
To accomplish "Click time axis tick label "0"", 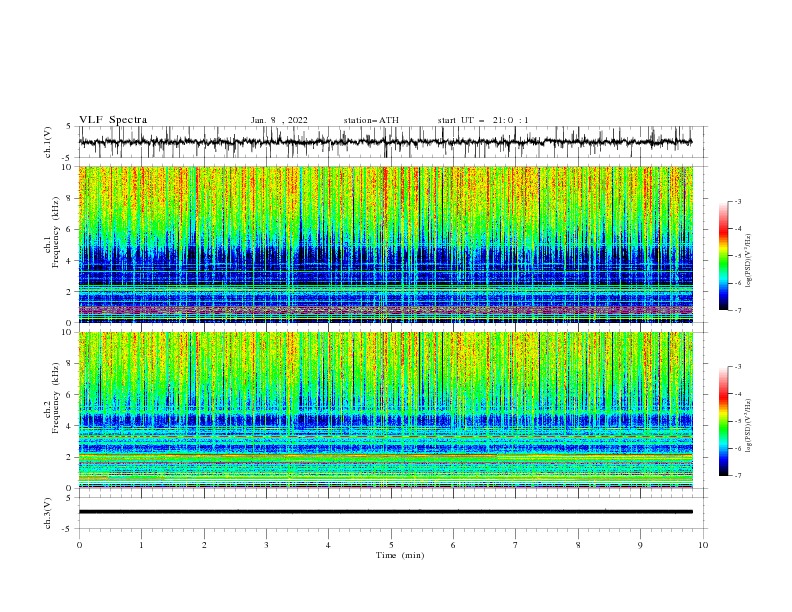I will [79, 545].
